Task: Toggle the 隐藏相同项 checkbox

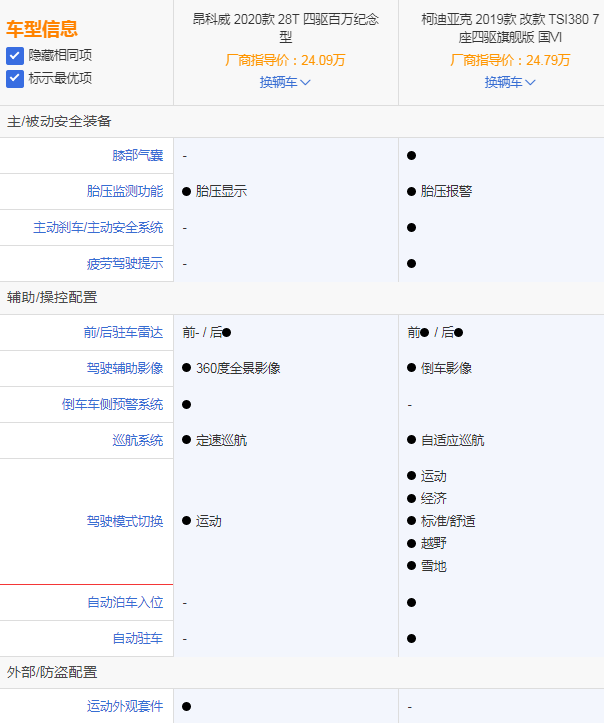Action: pyautogui.click(x=15, y=56)
